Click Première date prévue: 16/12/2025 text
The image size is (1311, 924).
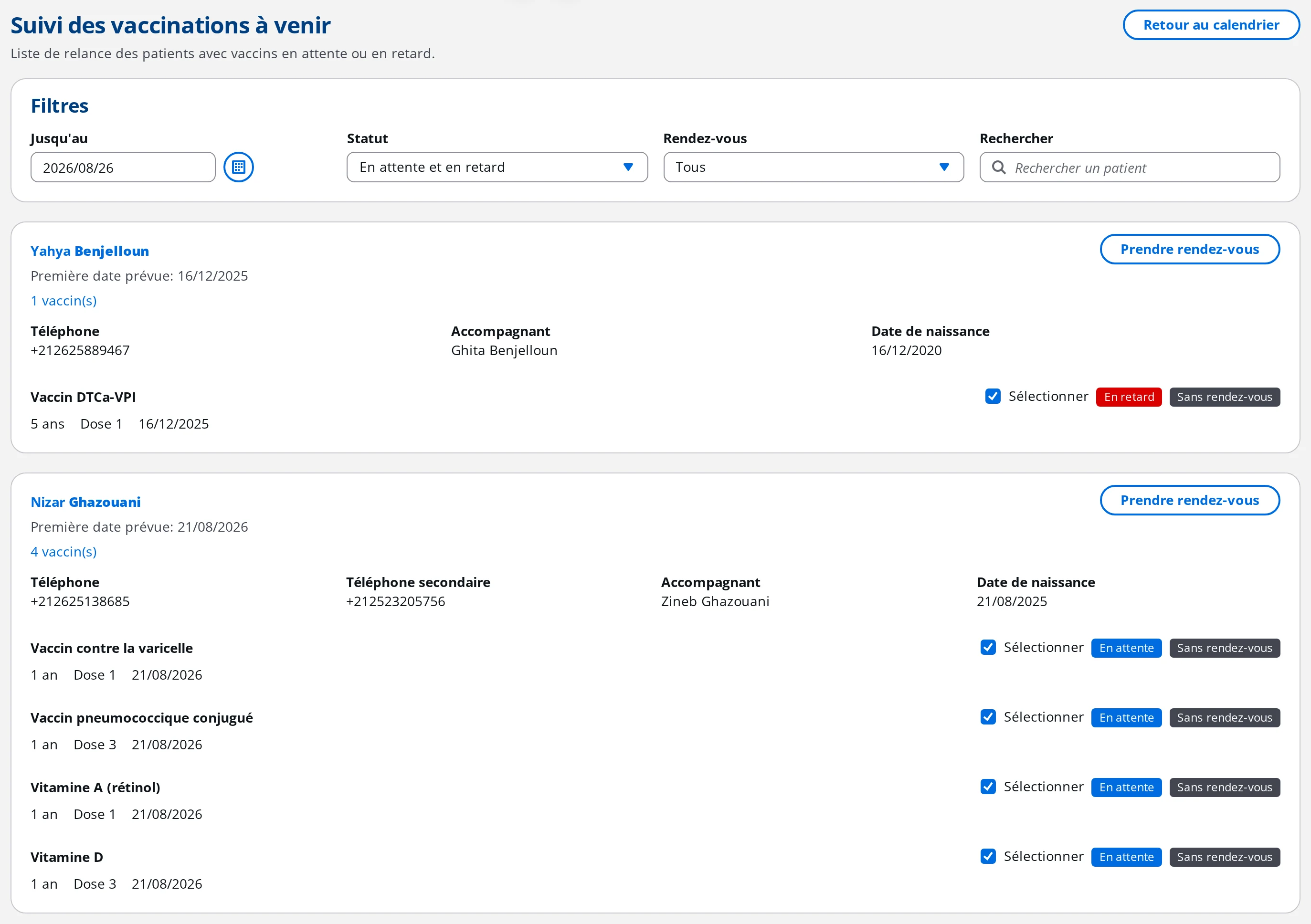139,276
